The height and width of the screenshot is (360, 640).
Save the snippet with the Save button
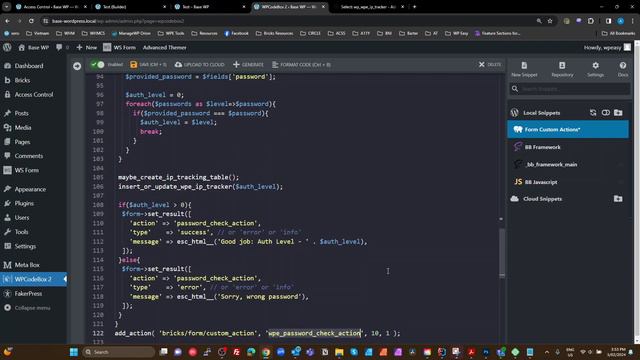[149, 64]
